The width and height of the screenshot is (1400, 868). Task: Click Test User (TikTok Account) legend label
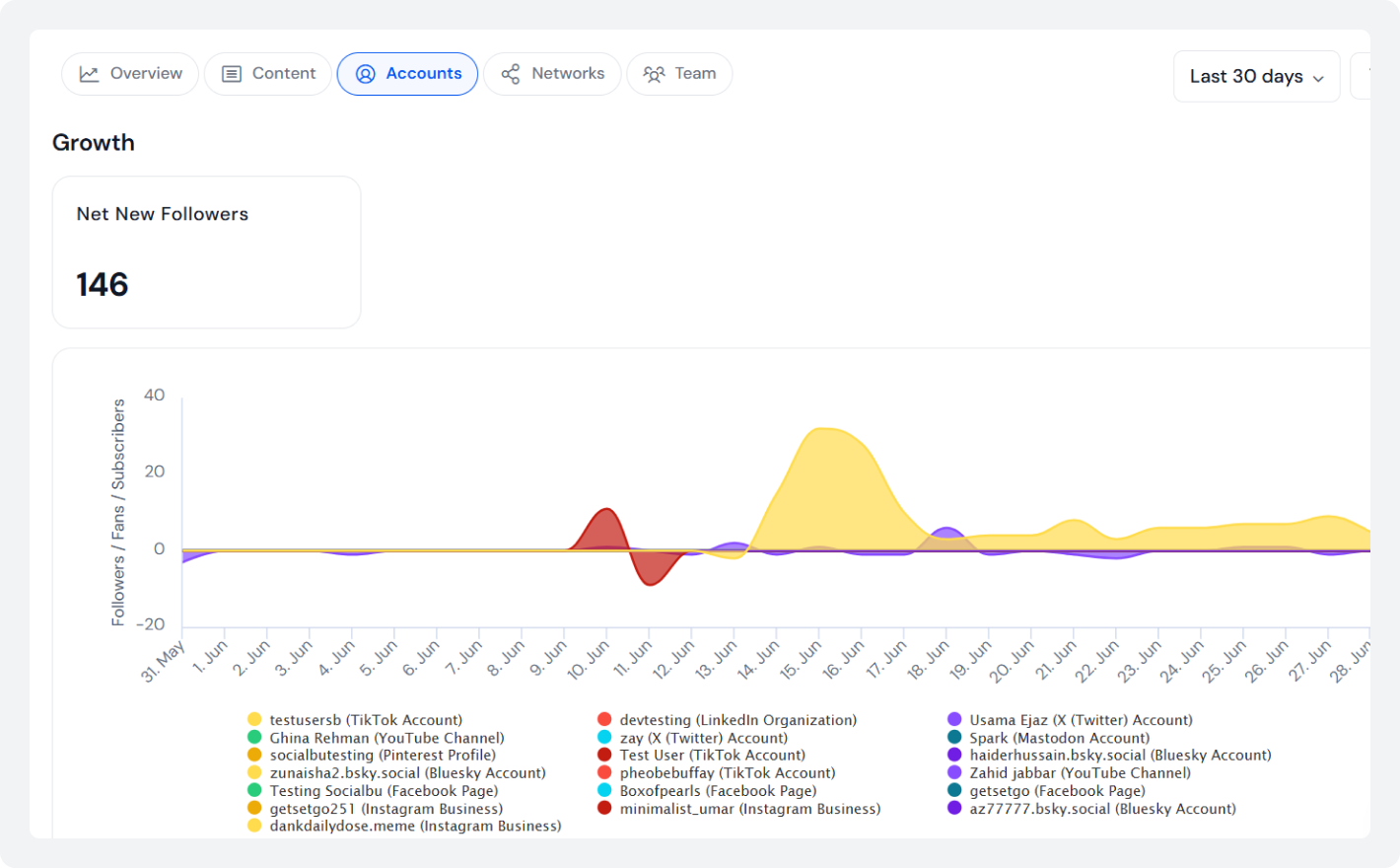(x=713, y=756)
